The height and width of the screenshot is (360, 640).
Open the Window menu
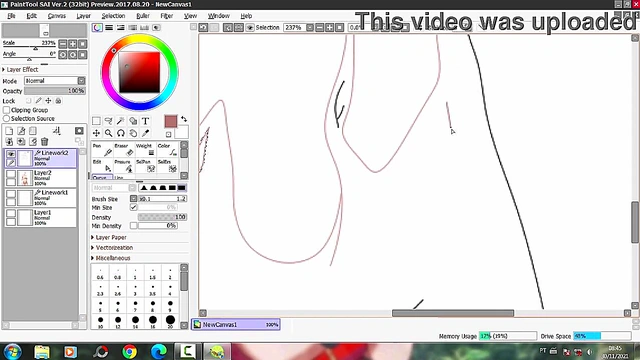pos(218,16)
